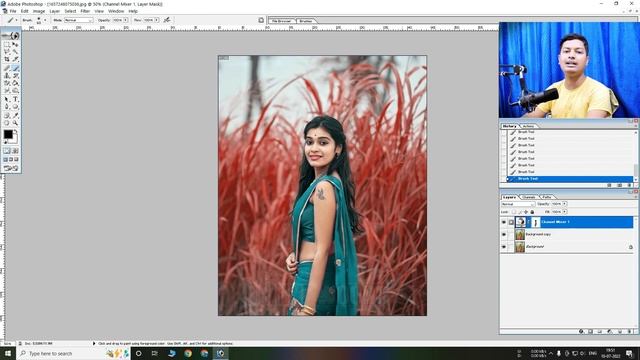Select the Brush tool in toolbox
The width and height of the screenshot is (640, 360).
point(15,68)
